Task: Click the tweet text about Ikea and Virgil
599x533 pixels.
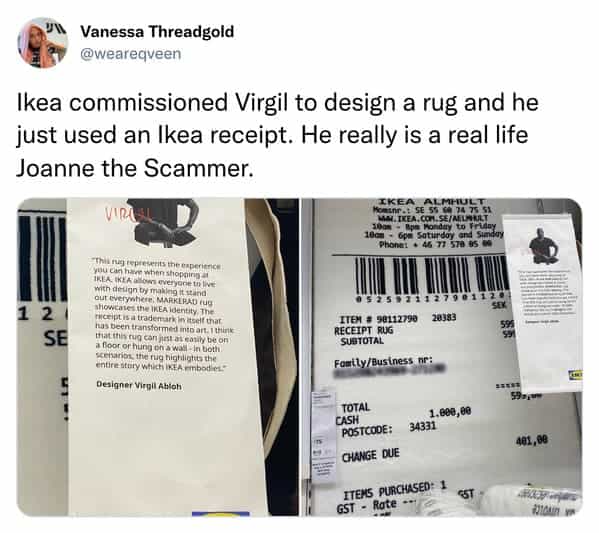Action: pyautogui.click(x=277, y=135)
